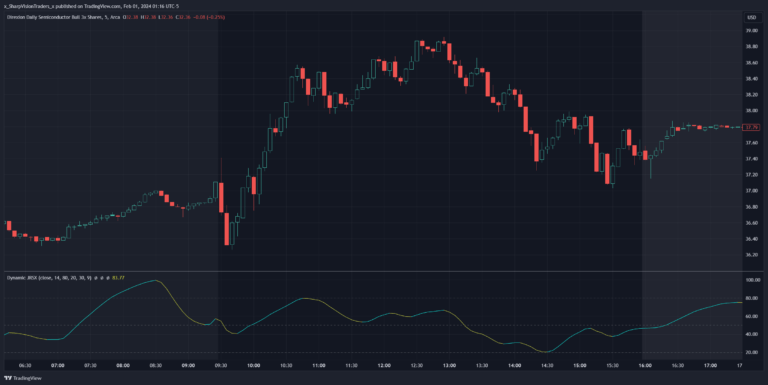Click the Dynamic JRSX indicator legend label
Screen dimensions: 768x385
pos(49,278)
